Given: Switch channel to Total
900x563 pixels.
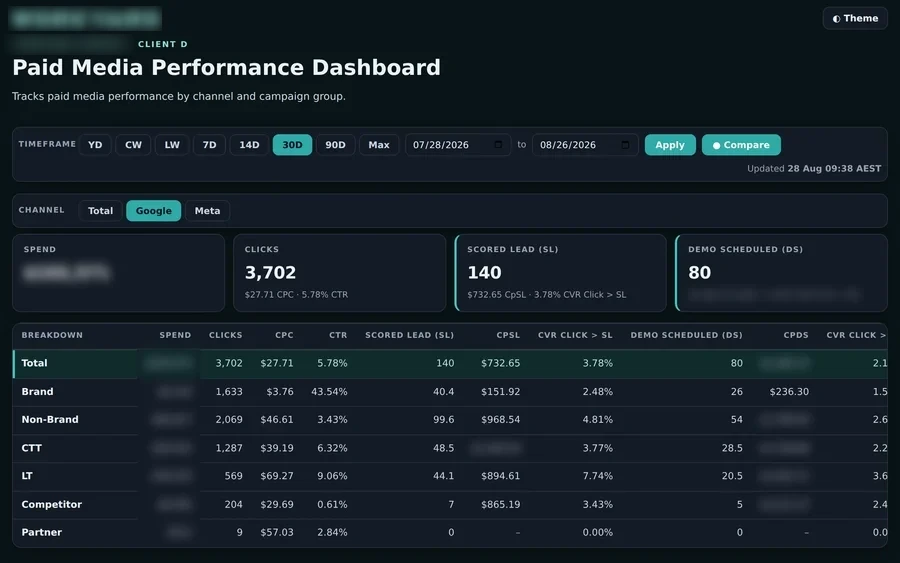Looking at the screenshot, I should [x=100, y=211].
